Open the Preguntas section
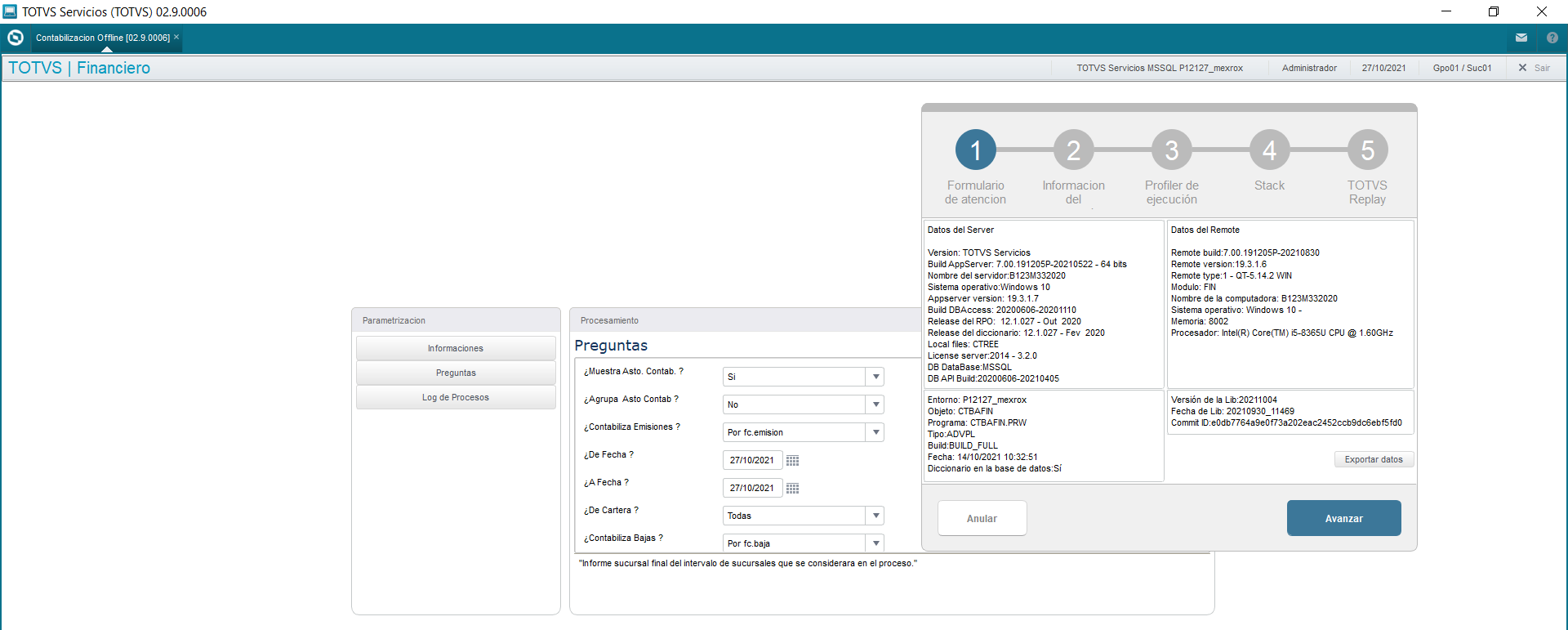 click(456, 373)
